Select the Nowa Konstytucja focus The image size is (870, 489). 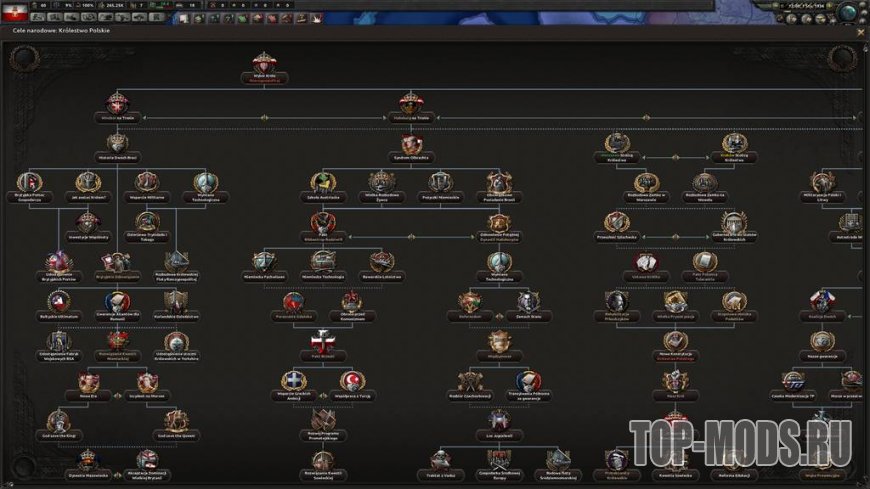point(675,340)
